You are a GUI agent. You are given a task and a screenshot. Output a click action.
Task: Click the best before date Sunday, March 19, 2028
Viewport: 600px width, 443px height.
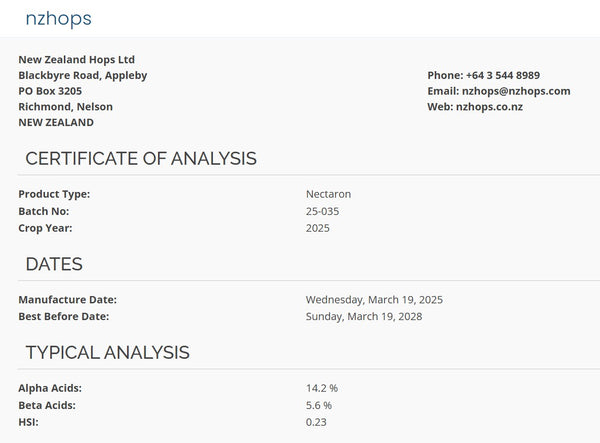point(364,316)
